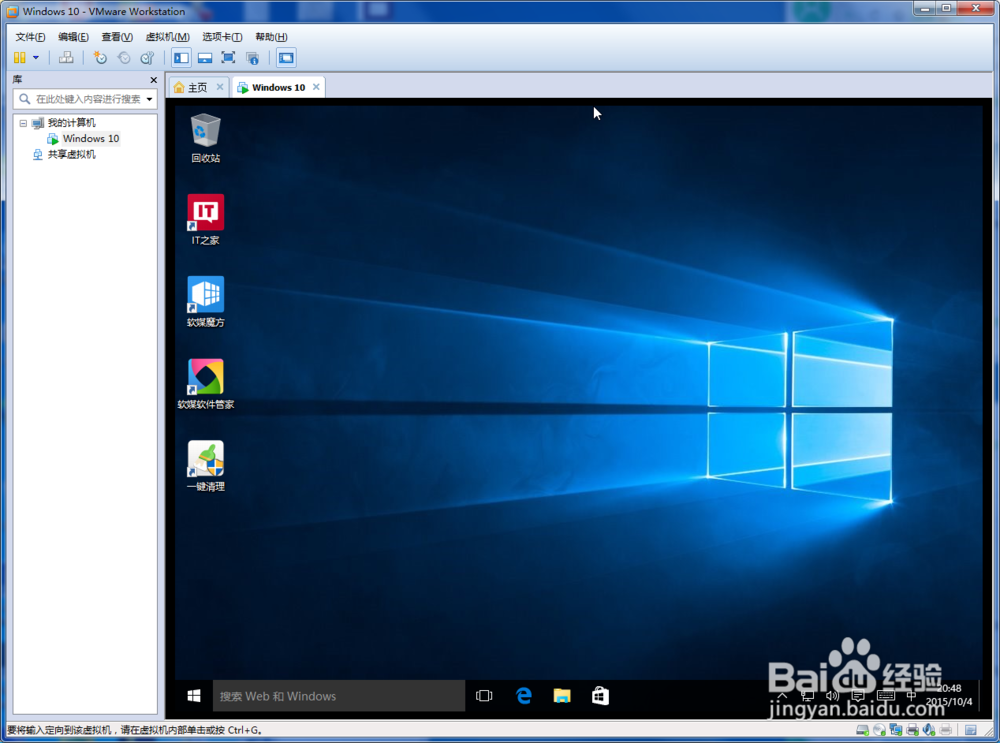
Task: Open the 回收站 recycle bin icon
Action: [x=205, y=138]
